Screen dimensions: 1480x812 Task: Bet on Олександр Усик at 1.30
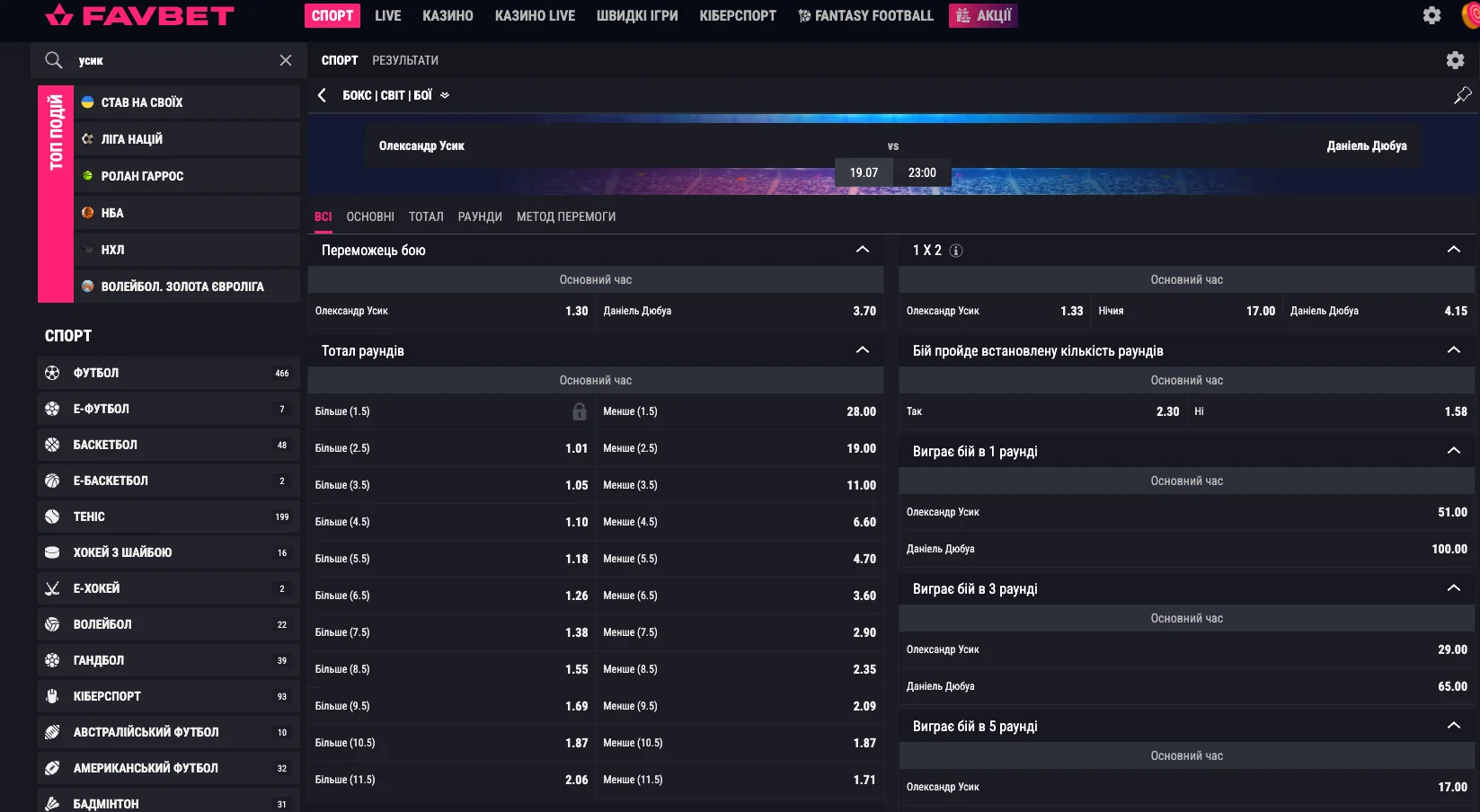(451, 311)
